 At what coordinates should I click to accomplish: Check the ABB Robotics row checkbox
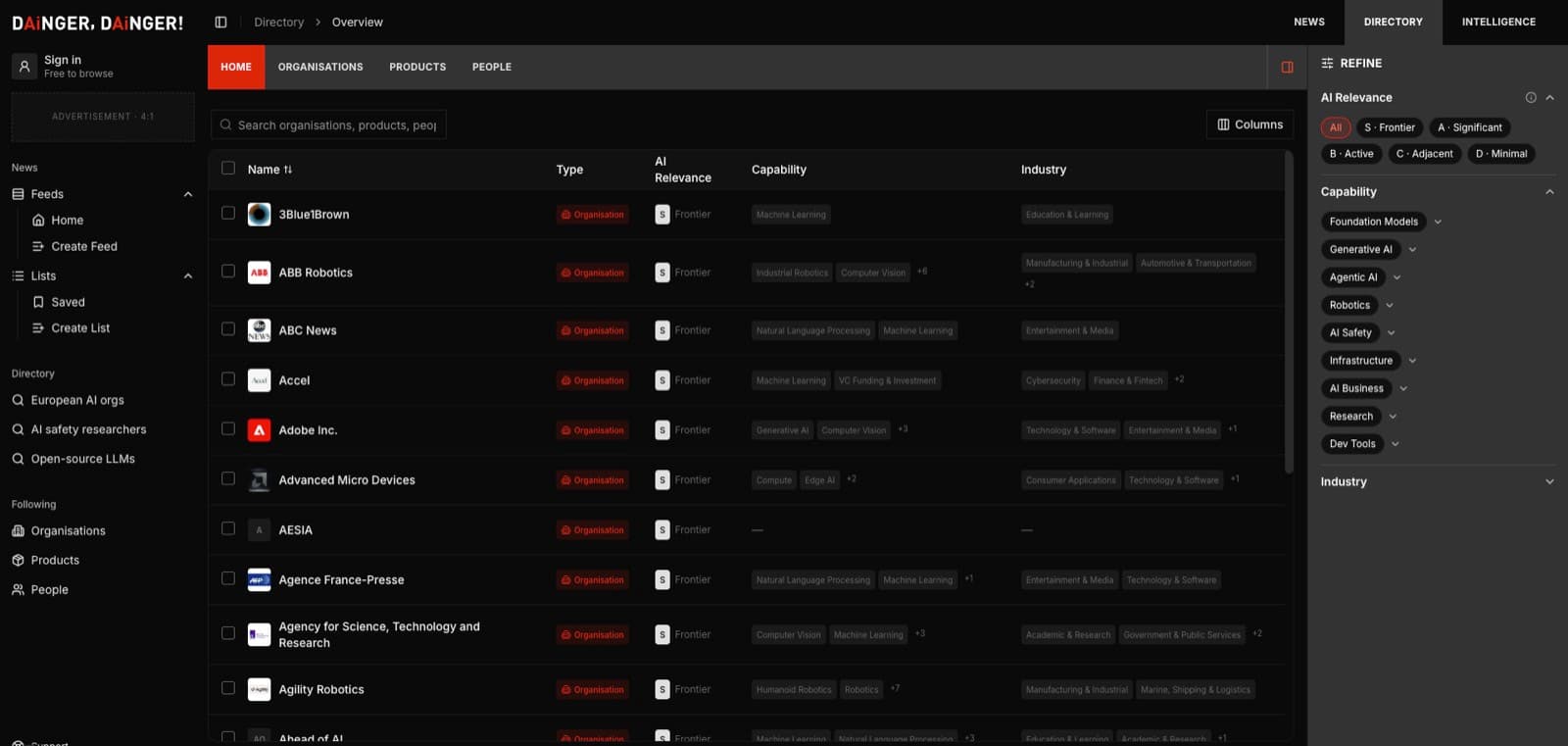pyautogui.click(x=228, y=271)
